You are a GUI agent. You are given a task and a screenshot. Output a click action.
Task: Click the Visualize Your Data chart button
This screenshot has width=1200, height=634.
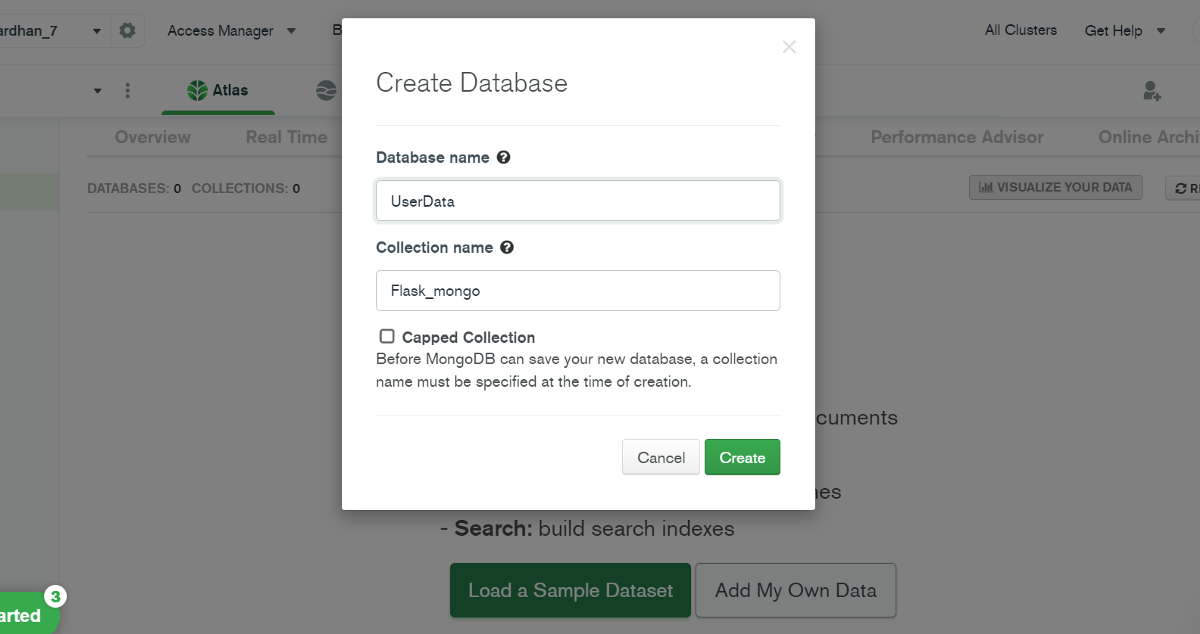click(1055, 187)
